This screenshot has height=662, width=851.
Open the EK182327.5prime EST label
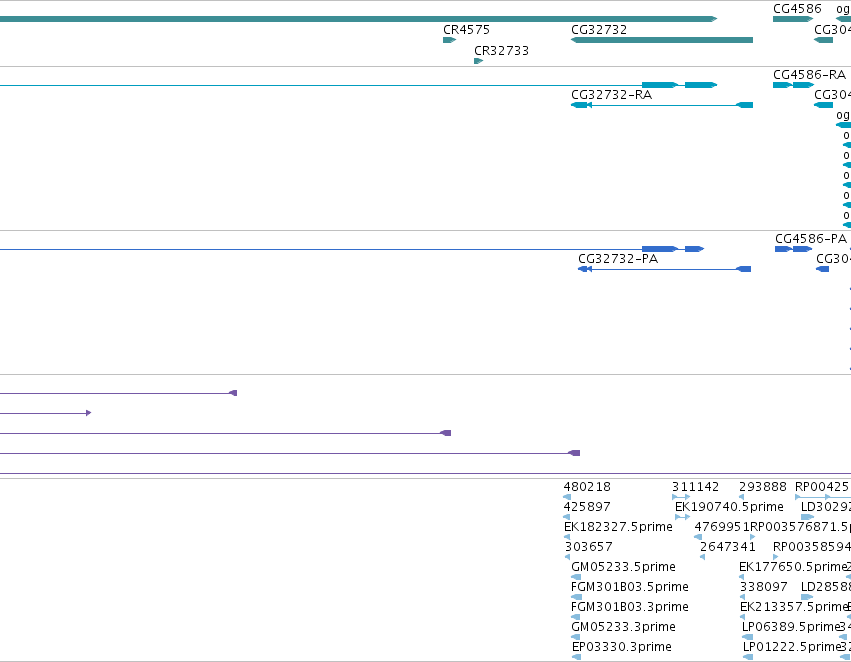[x=618, y=527]
